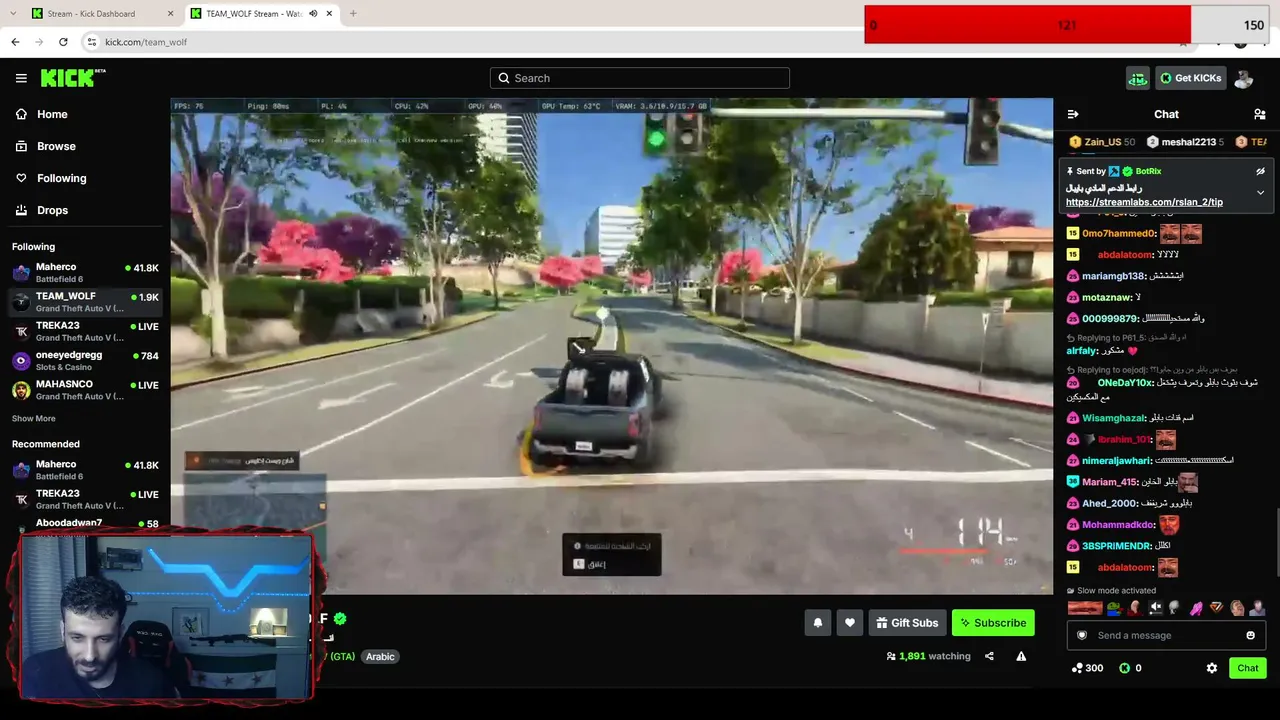Go to Home in sidebar
1280x720 pixels.
click(41, 114)
